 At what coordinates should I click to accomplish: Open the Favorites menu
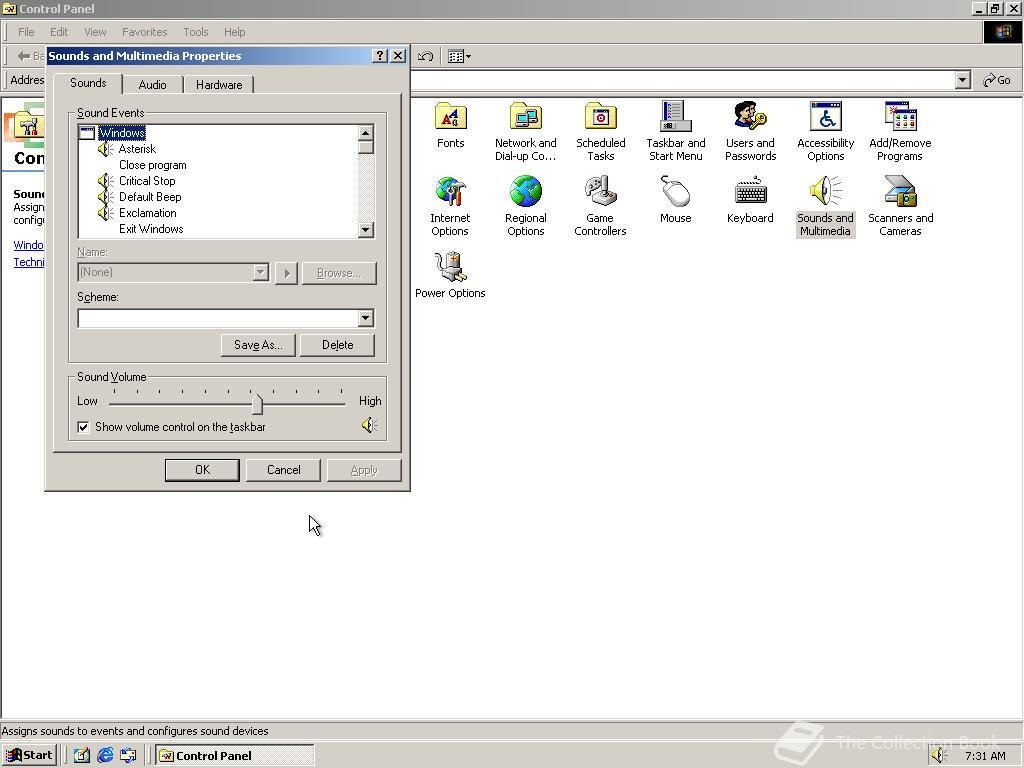(144, 32)
